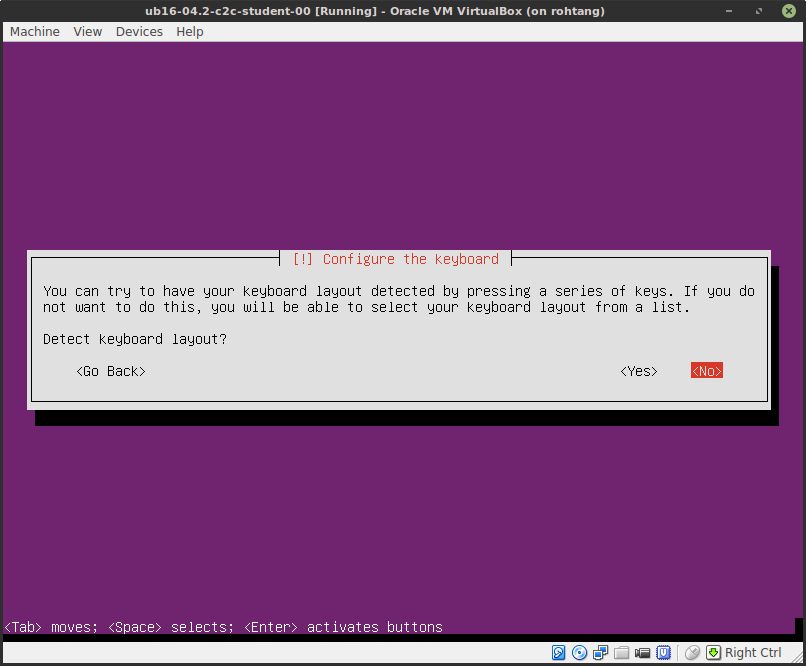Click the mouse integration indicator
Image resolution: width=806 pixels, height=666 pixels.
692,652
